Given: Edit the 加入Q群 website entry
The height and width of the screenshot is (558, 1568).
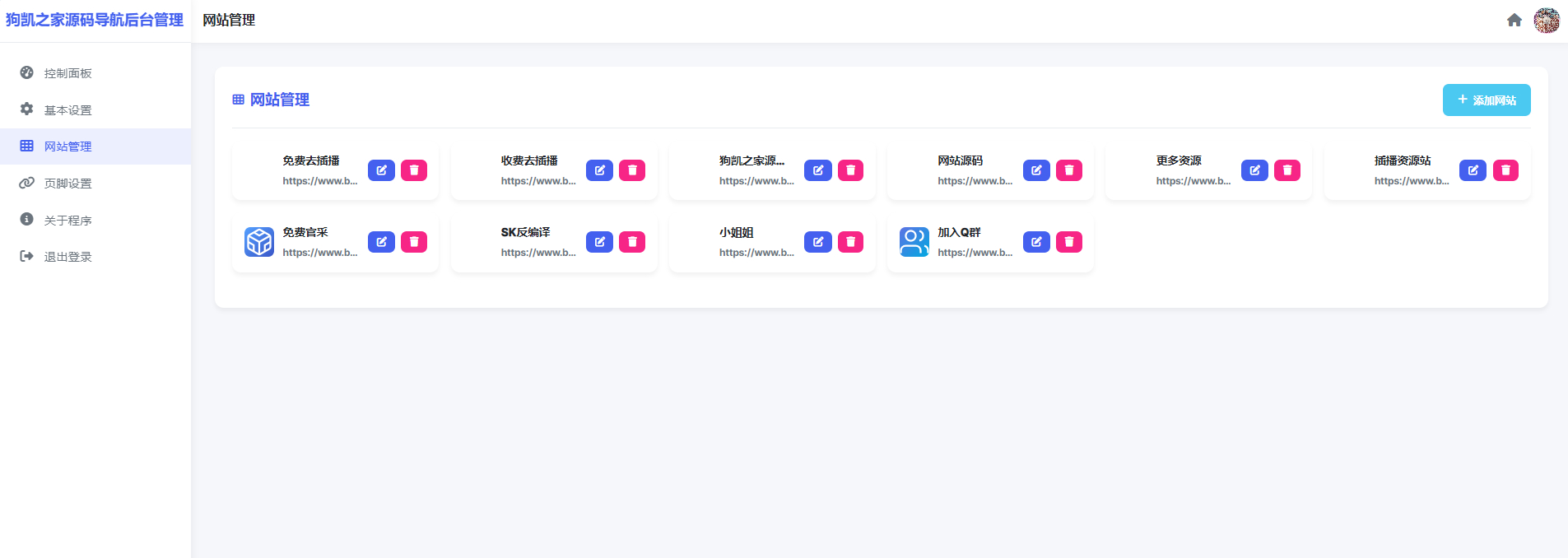Looking at the screenshot, I should 1036,242.
